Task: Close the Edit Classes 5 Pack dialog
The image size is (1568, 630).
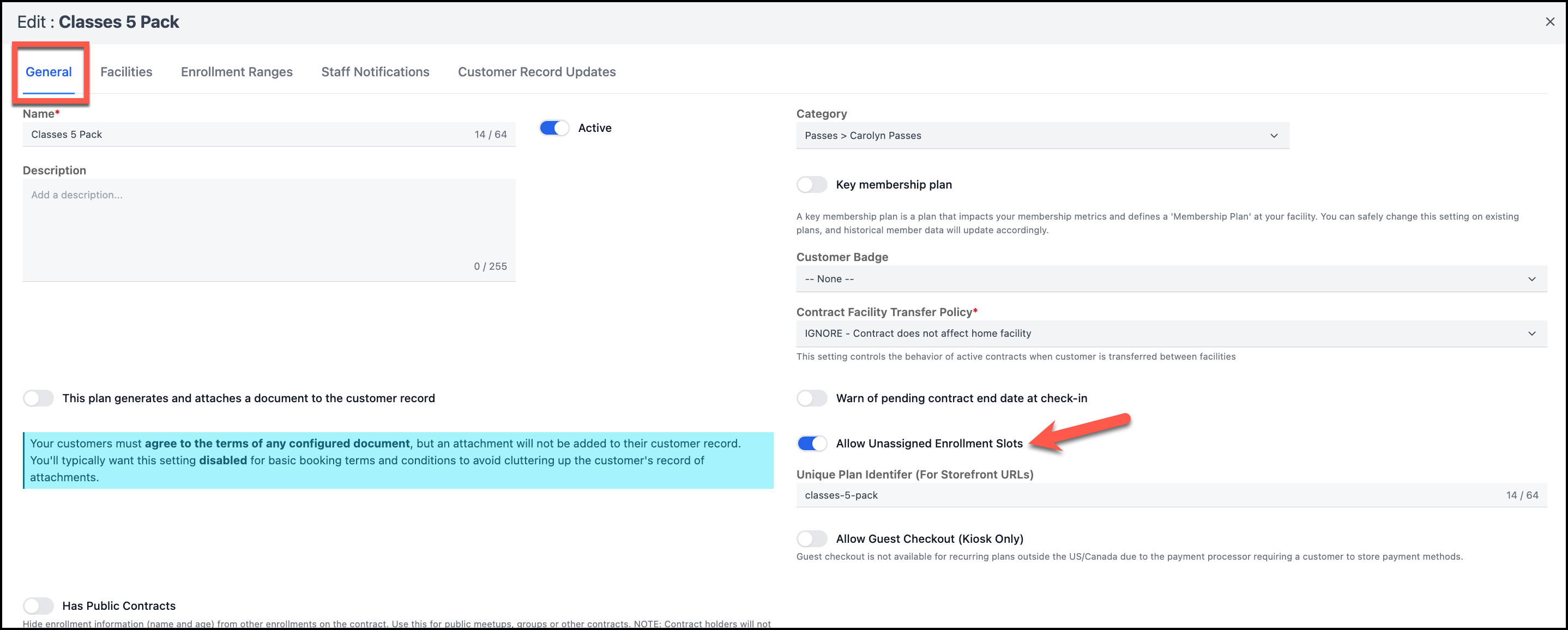Action: click(x=1550, y=22)
